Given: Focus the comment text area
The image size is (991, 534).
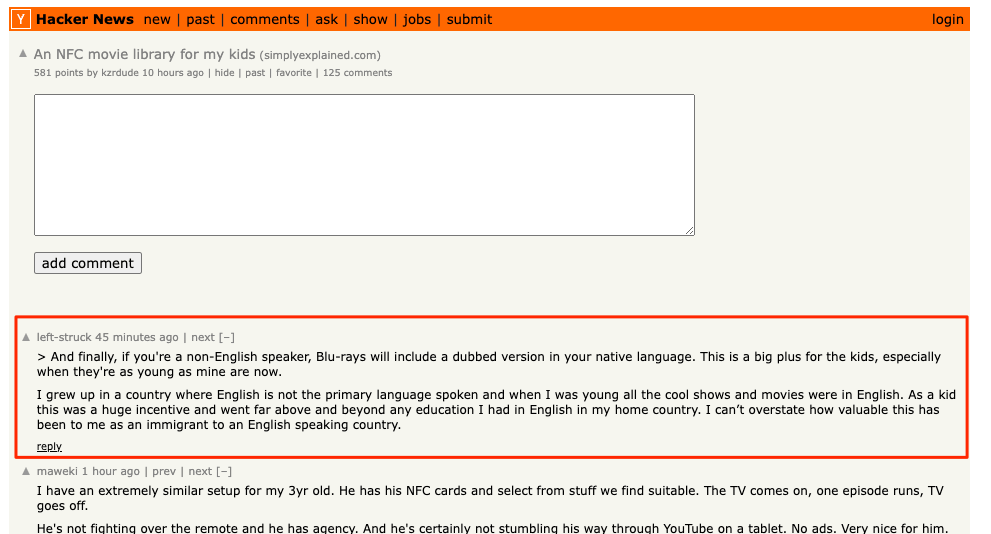Looking at the screenshot, I should click(x=364, y=165).
